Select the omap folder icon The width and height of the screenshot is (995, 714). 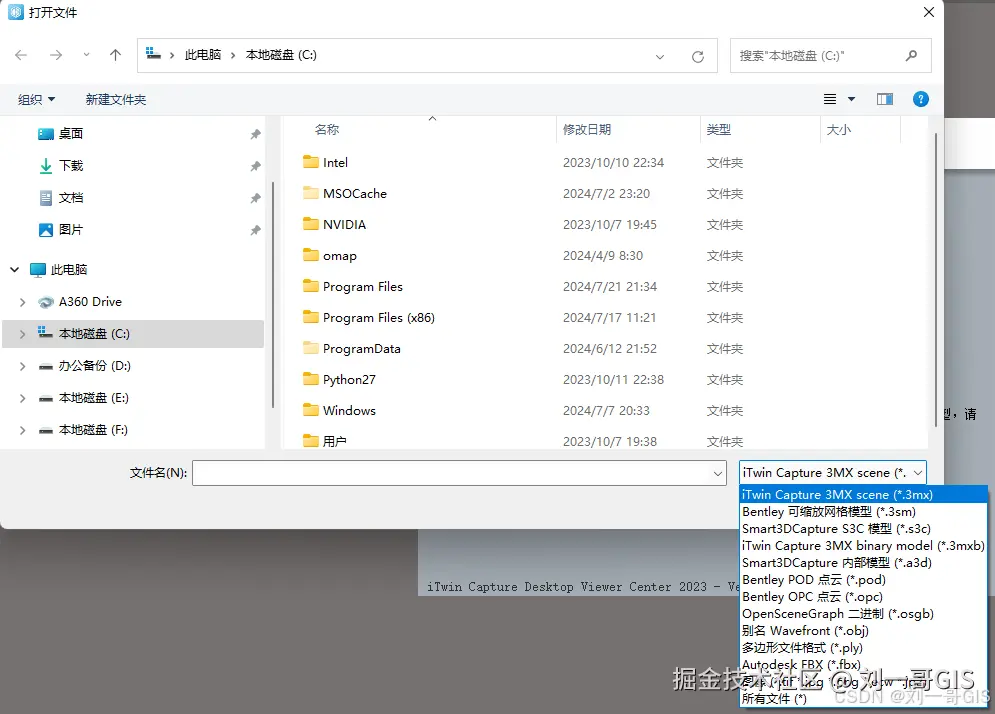coord(310,255)
